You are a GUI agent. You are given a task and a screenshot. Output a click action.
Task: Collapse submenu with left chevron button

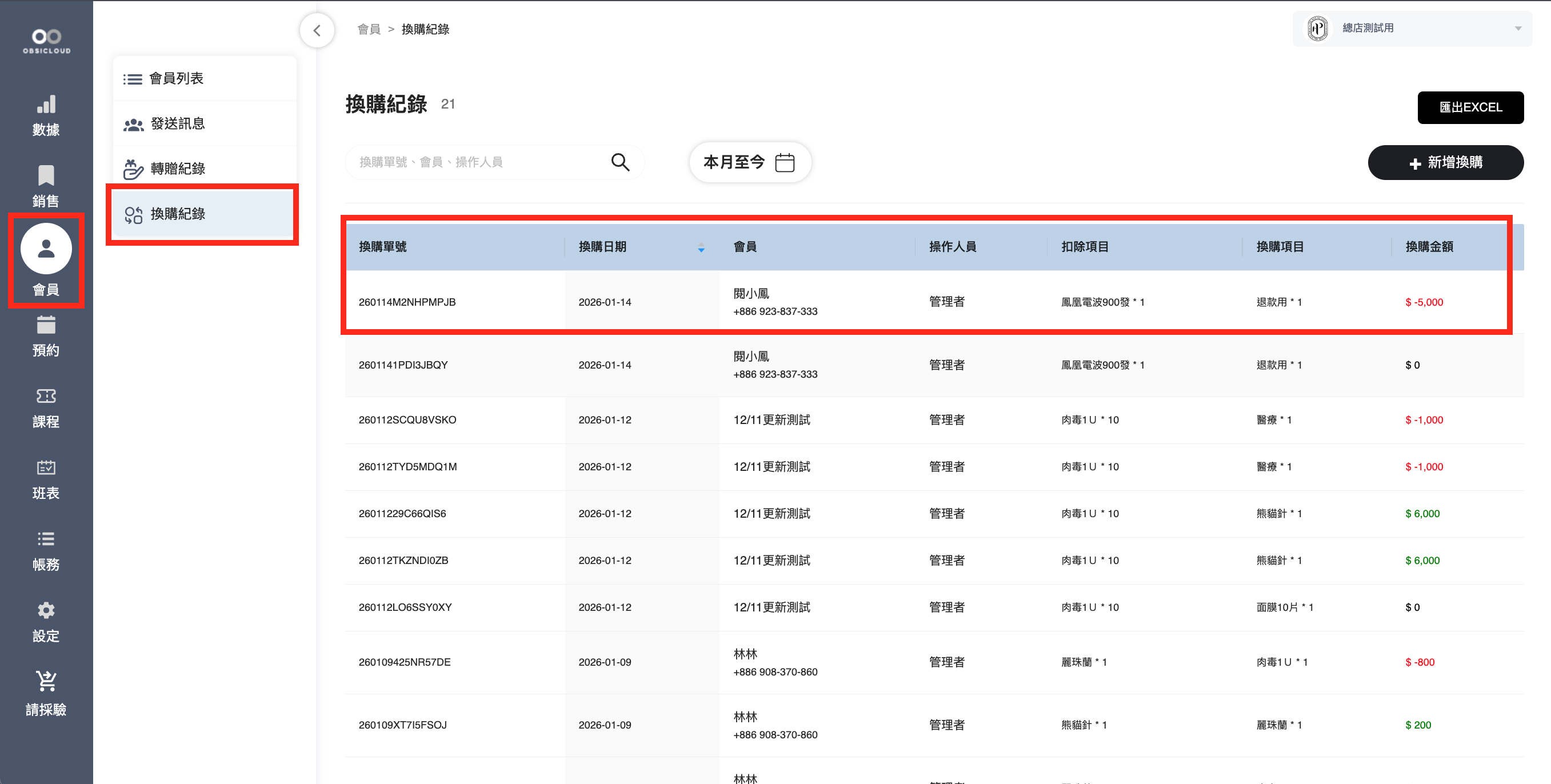[x=317, y=30]
